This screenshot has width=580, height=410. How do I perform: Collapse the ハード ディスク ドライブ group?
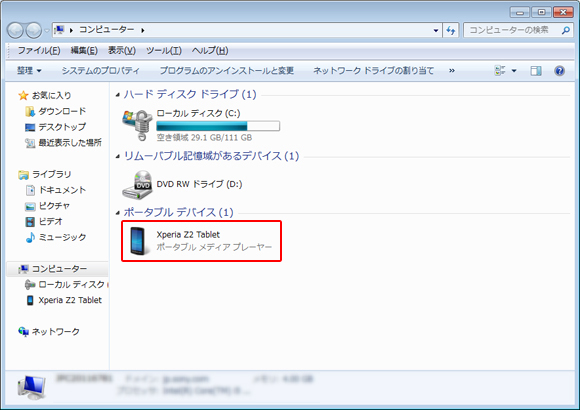pyautogui.click(x=118, y=95)
